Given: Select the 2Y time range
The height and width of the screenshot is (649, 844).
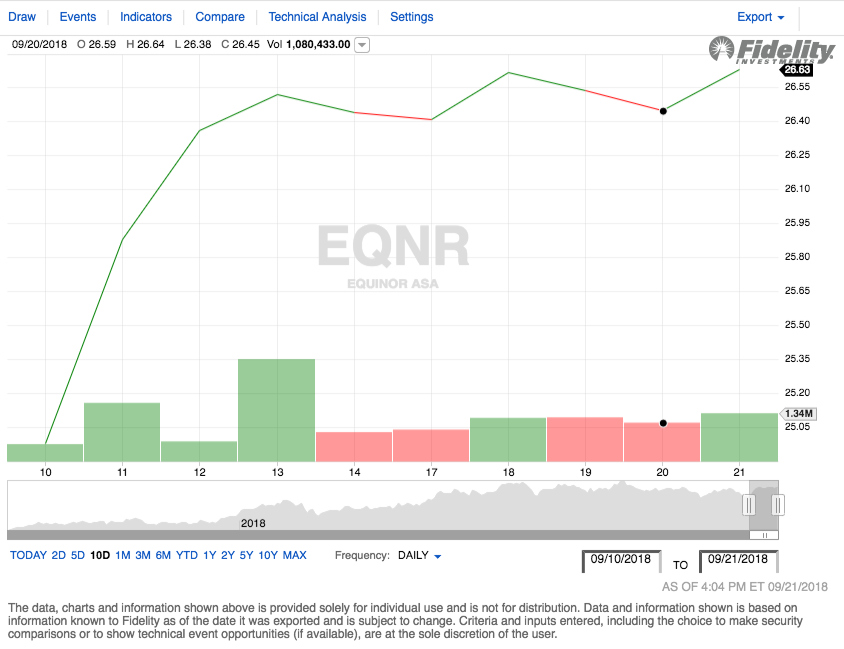Looking at the screenshot, I should [x=228, y=555].
